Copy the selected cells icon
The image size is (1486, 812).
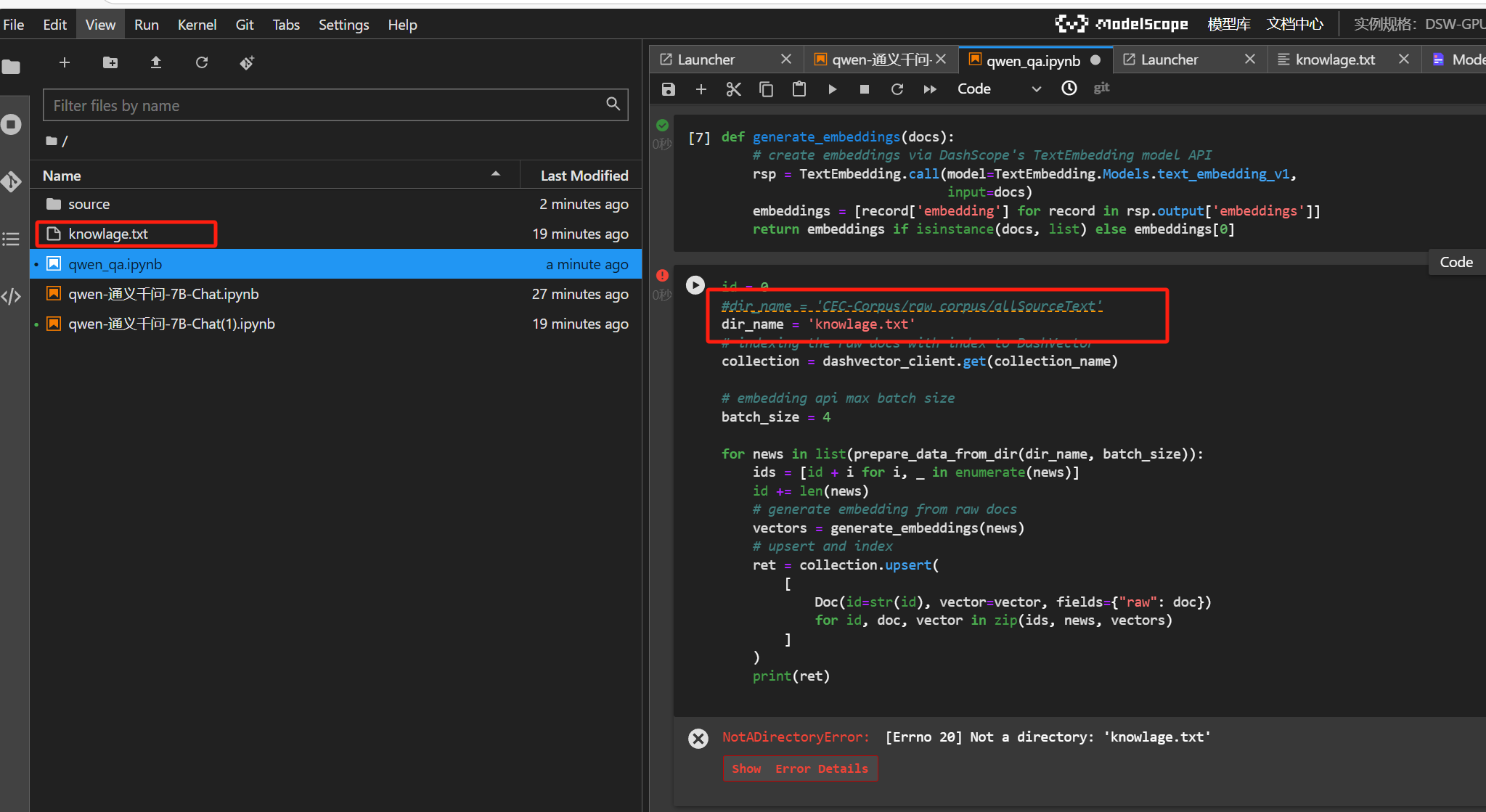767,89
